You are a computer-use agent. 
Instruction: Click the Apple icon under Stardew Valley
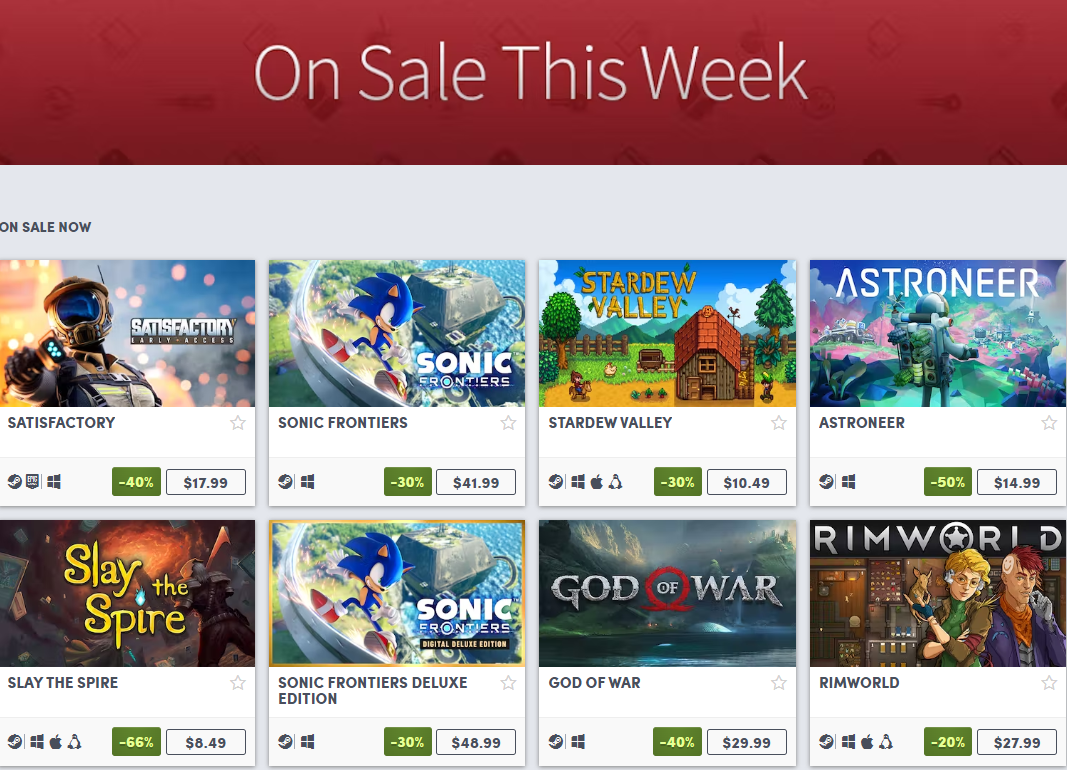tap(597, 482)
